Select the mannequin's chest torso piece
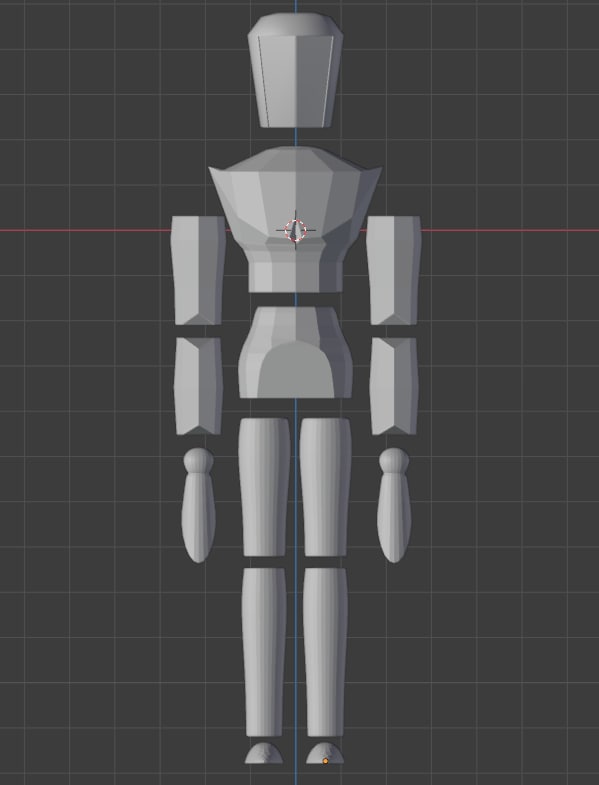Image resolution: width=599 pixels, height=785 pixels. 295,219
